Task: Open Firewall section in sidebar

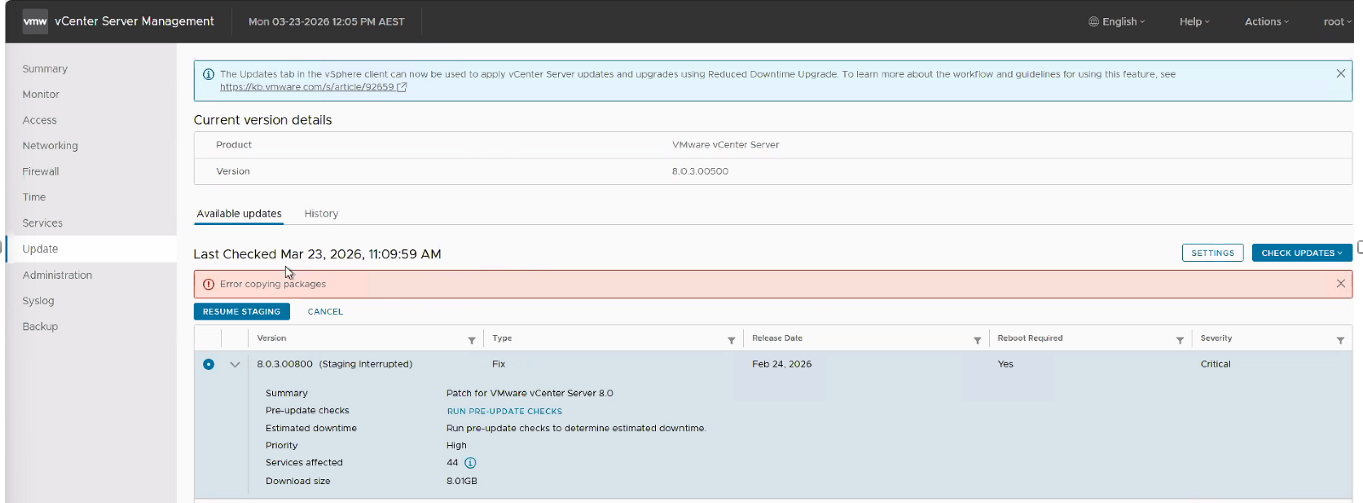Action: [x=41, y=172]
